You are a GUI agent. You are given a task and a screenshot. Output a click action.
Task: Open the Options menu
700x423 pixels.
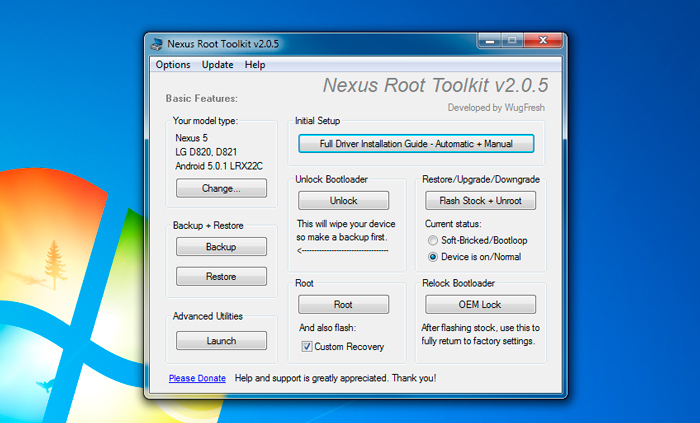173,65
